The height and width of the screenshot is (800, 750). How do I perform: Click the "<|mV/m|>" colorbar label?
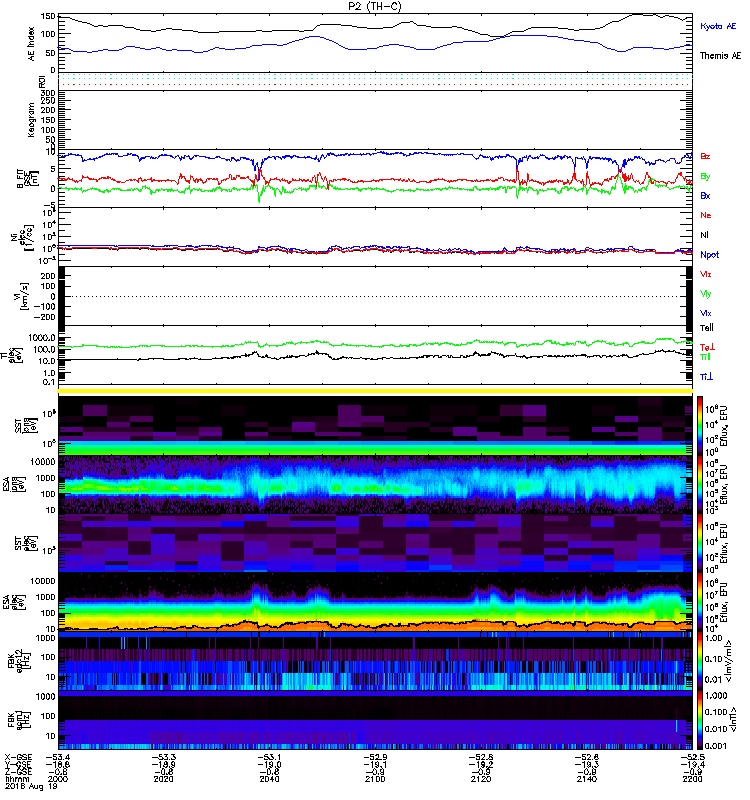point(729,661)
